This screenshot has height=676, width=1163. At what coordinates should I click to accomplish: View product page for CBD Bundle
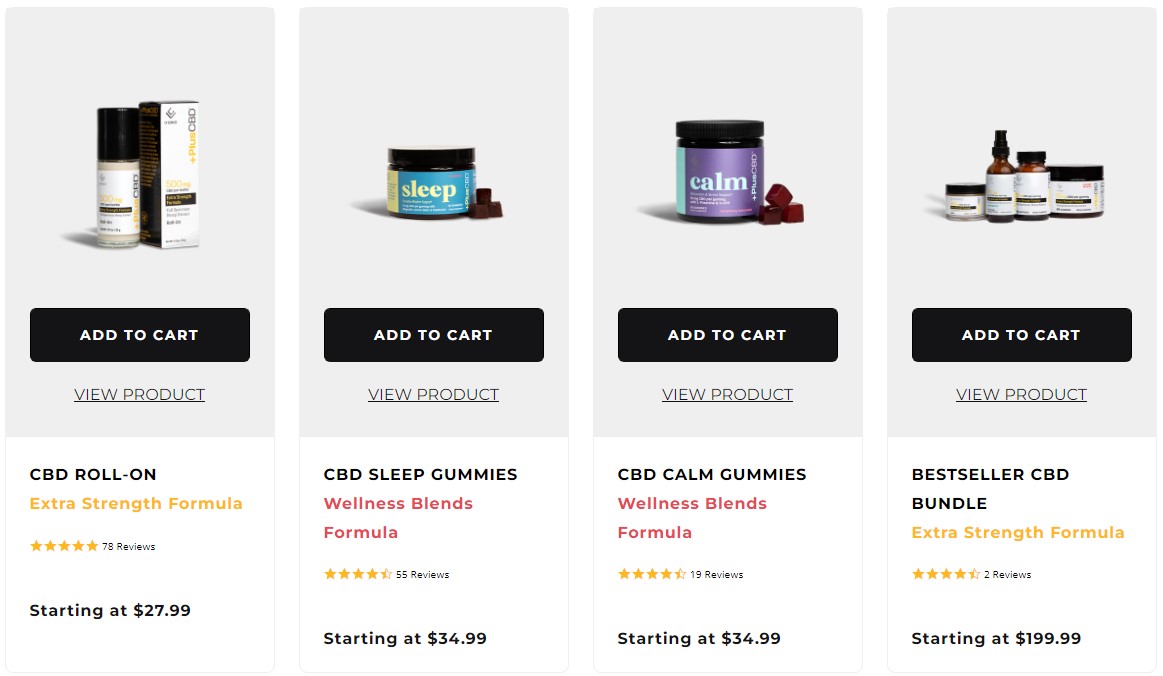[x=1021, y=395]
